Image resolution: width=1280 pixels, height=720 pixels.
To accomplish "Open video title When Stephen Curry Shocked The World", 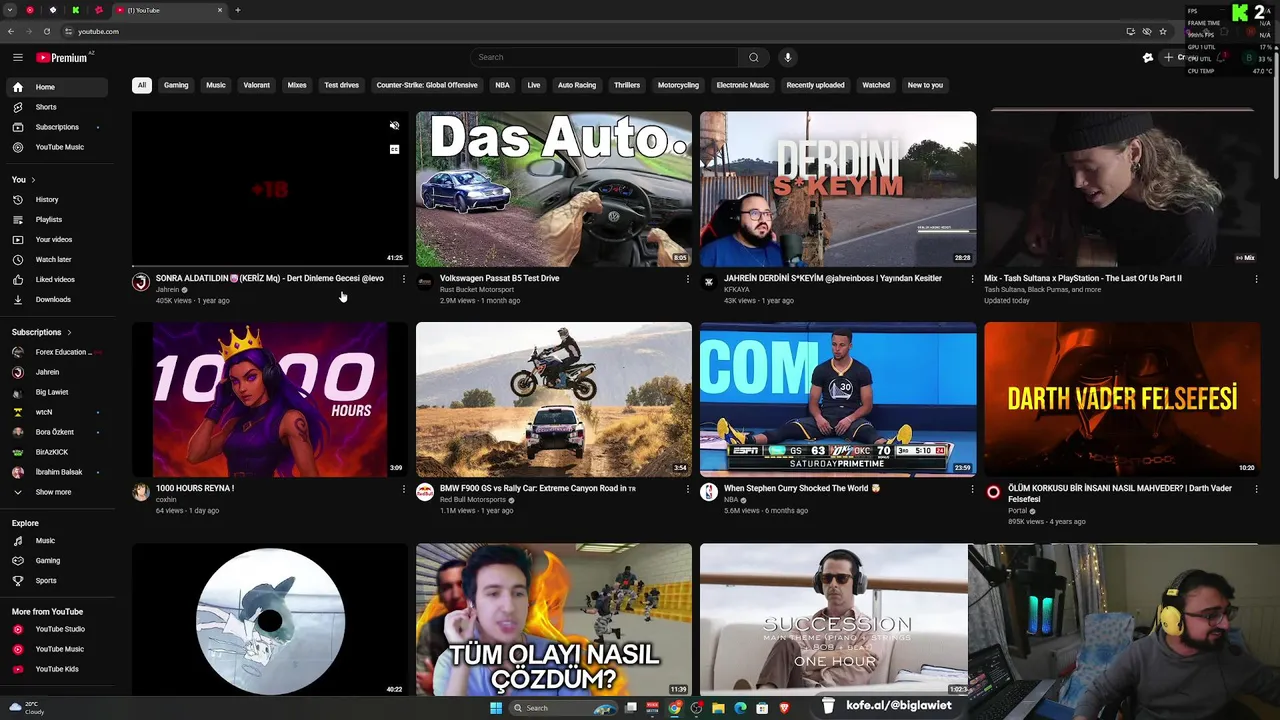I will pos(802,489).
